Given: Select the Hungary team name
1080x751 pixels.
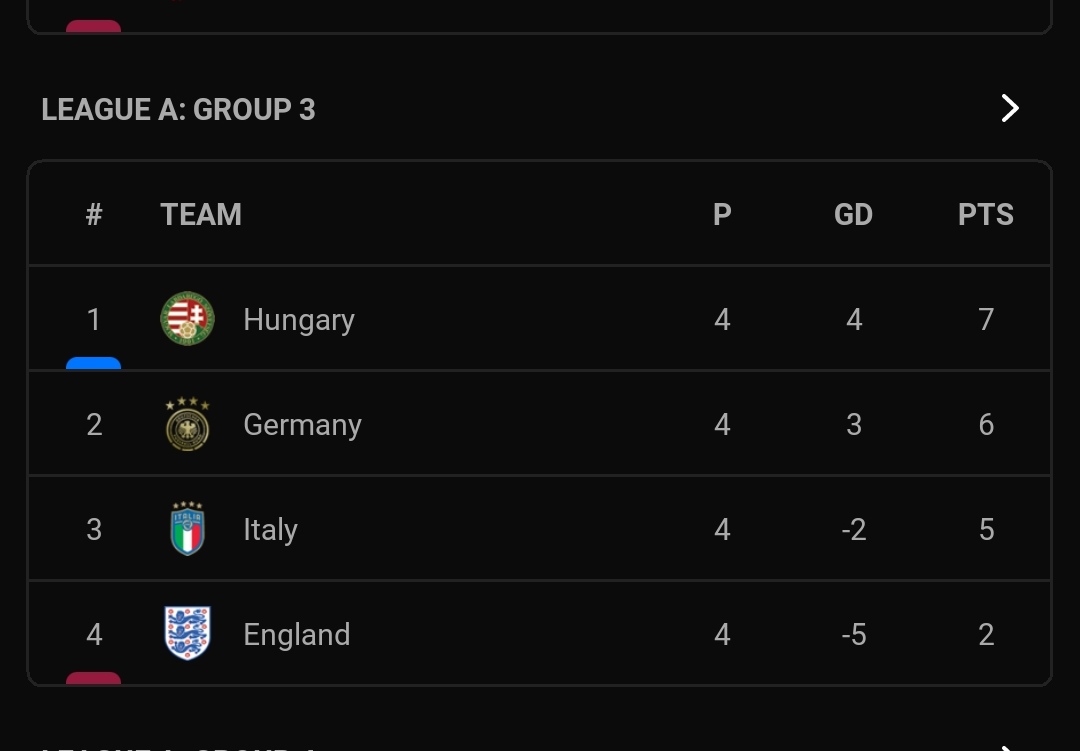Looking at the screenshot, I should tap(299, 320).
